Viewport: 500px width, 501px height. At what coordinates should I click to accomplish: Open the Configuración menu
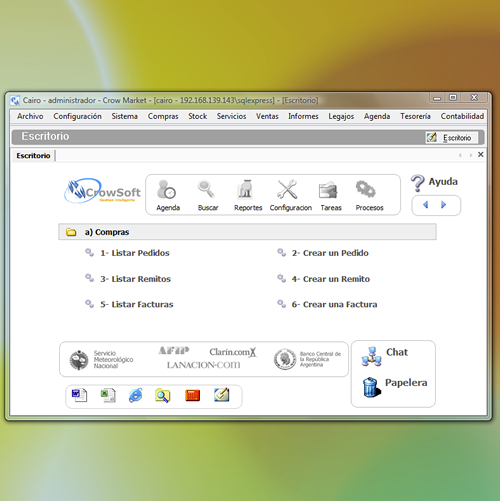click(77, 116)
